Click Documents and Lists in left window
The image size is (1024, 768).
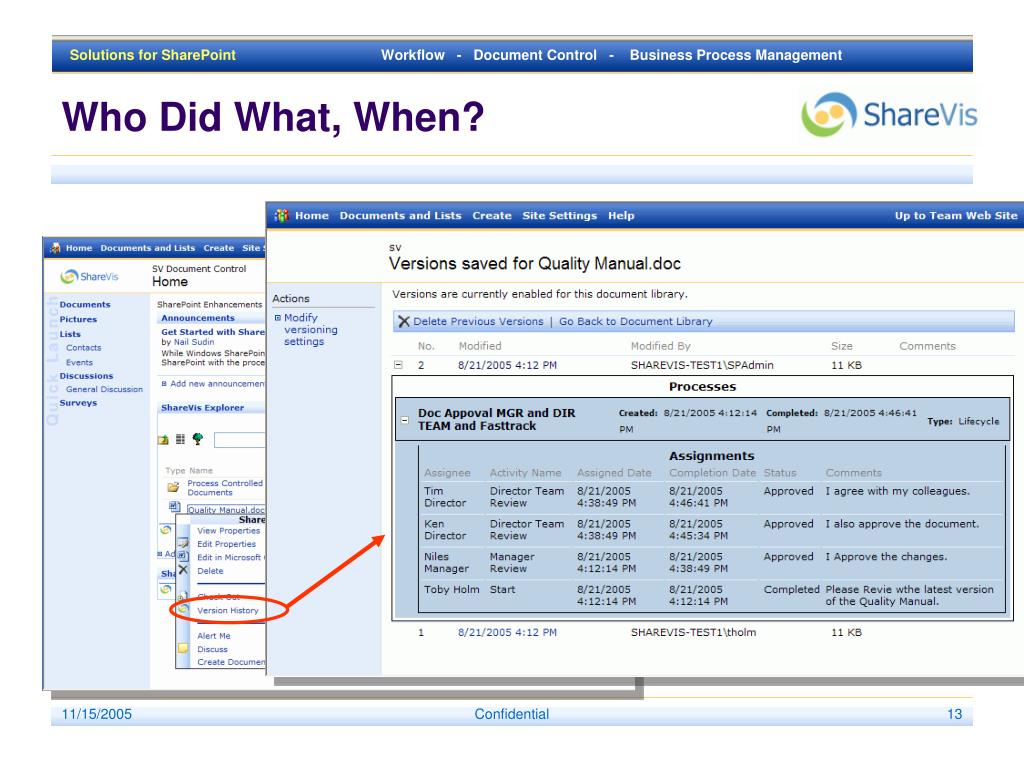[x=148, y=248]
